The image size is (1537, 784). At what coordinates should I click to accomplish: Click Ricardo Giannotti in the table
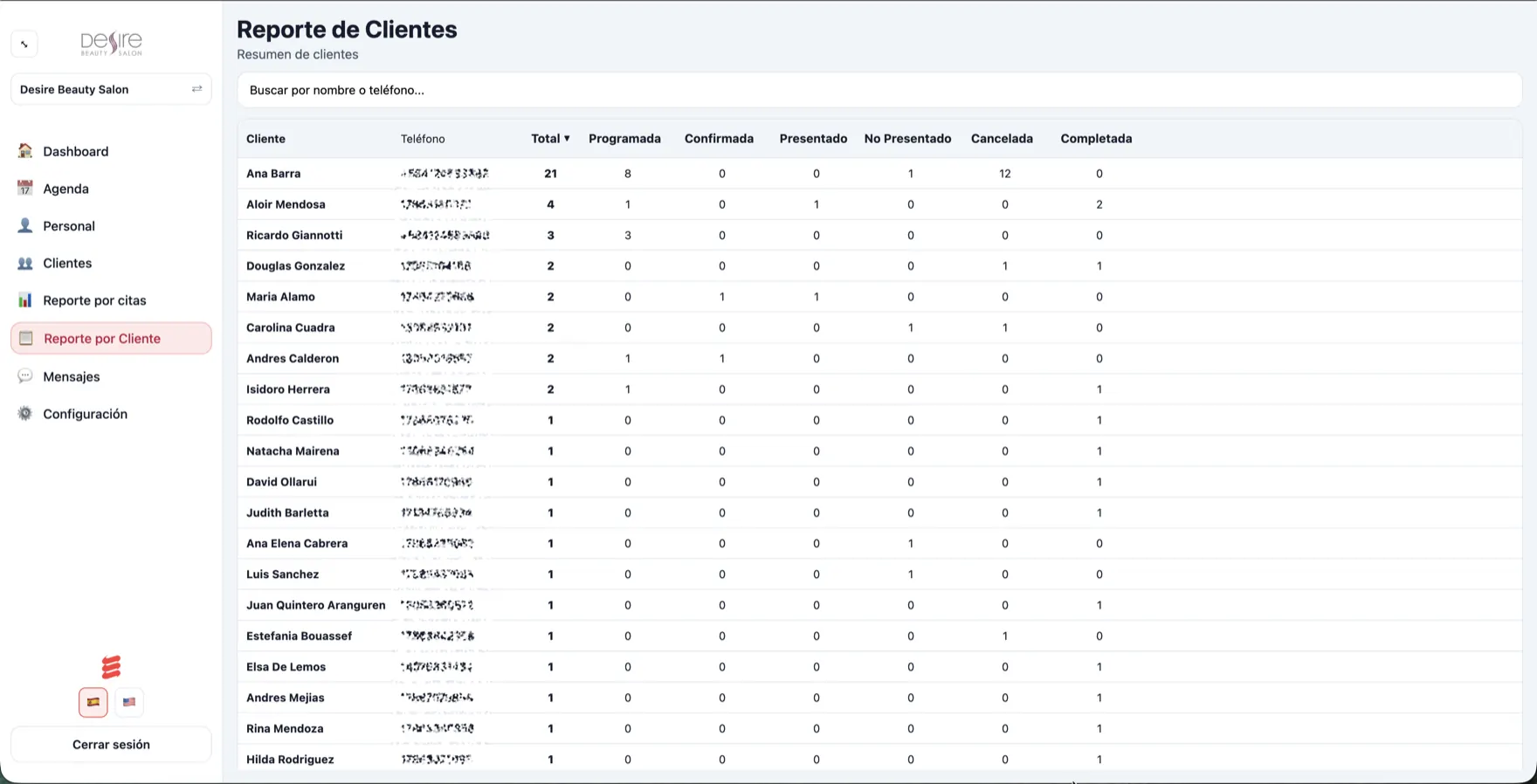click(294, 235)
